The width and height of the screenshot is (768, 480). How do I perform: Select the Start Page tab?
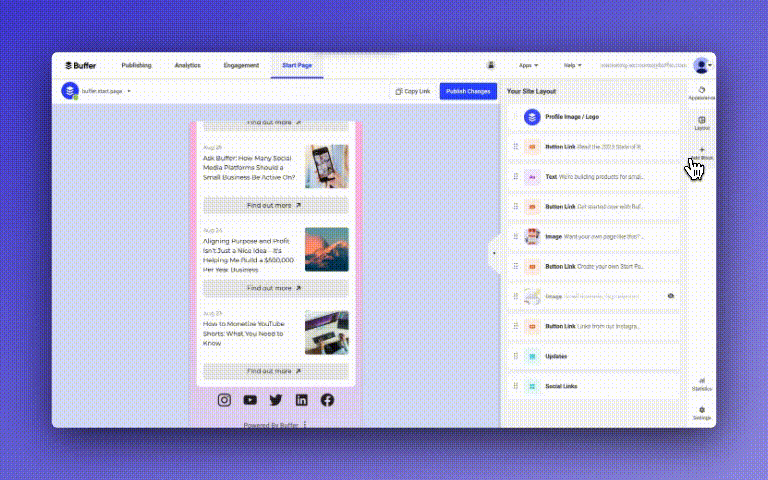297,65
